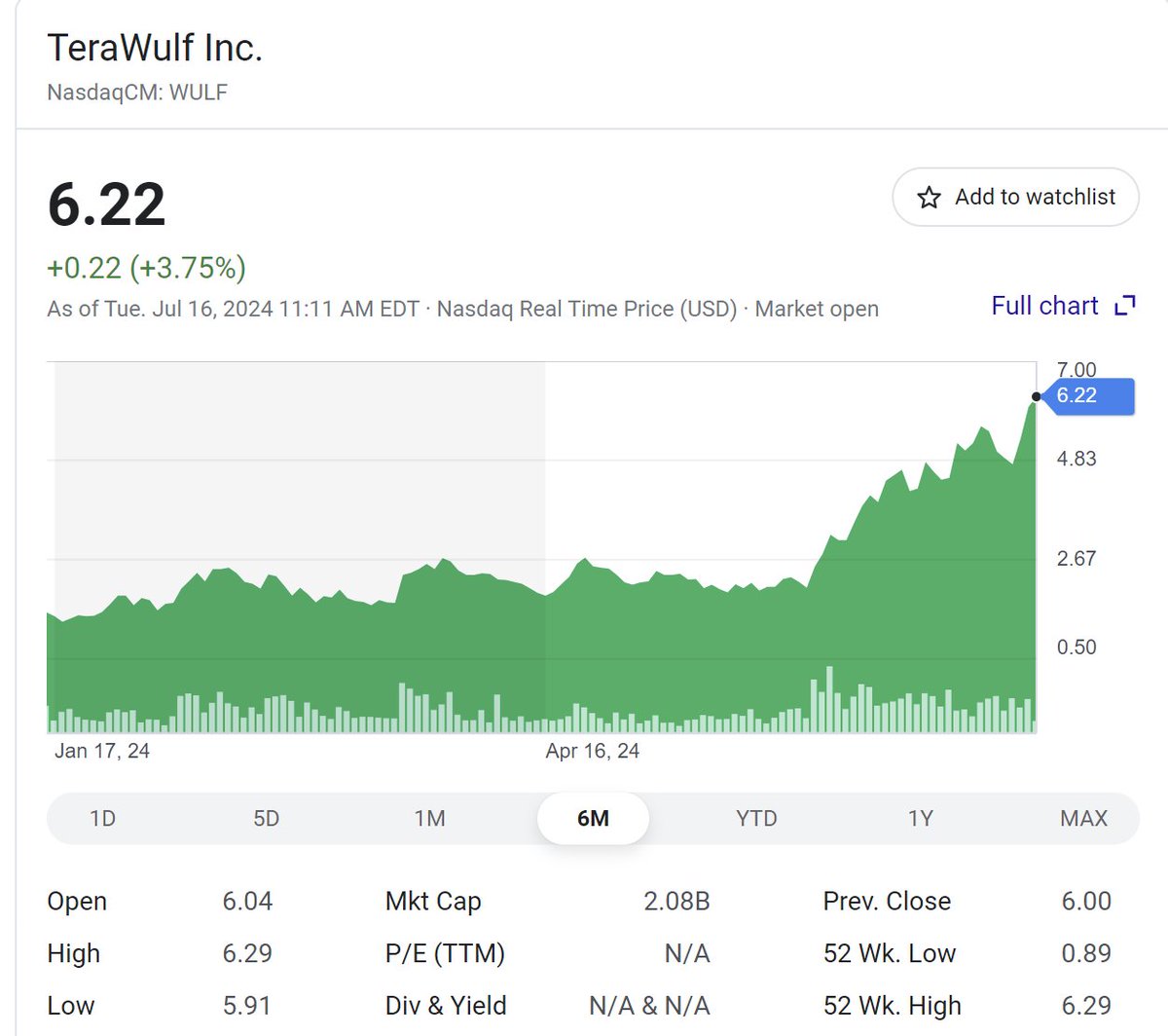The image size is (1168, 1036).
Task: Click the +0.22 (+3.75%) change text
Action: tap(146, 268)
